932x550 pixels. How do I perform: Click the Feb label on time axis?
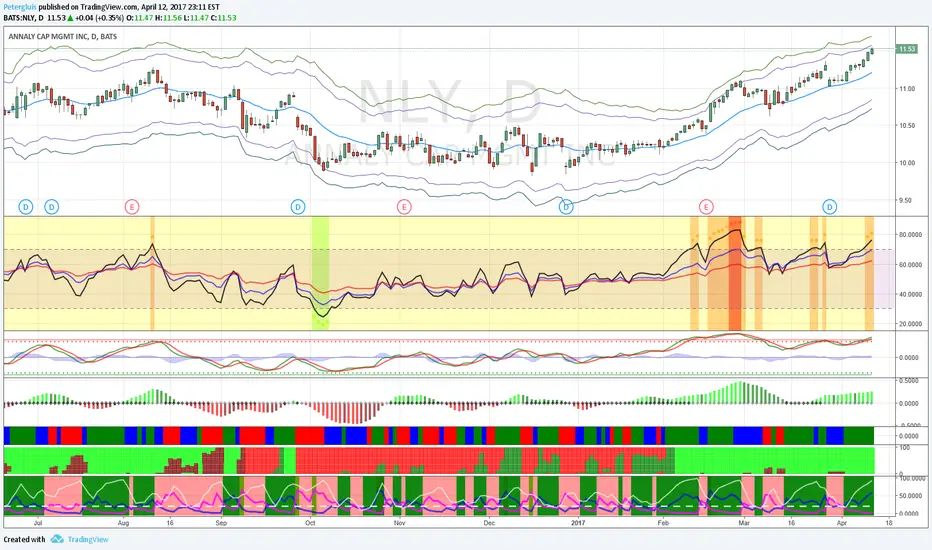click(663, 523)
